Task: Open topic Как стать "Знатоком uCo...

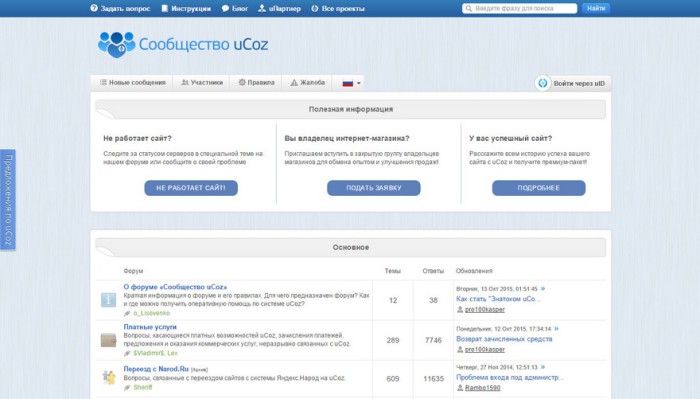Action: [498, 299]
